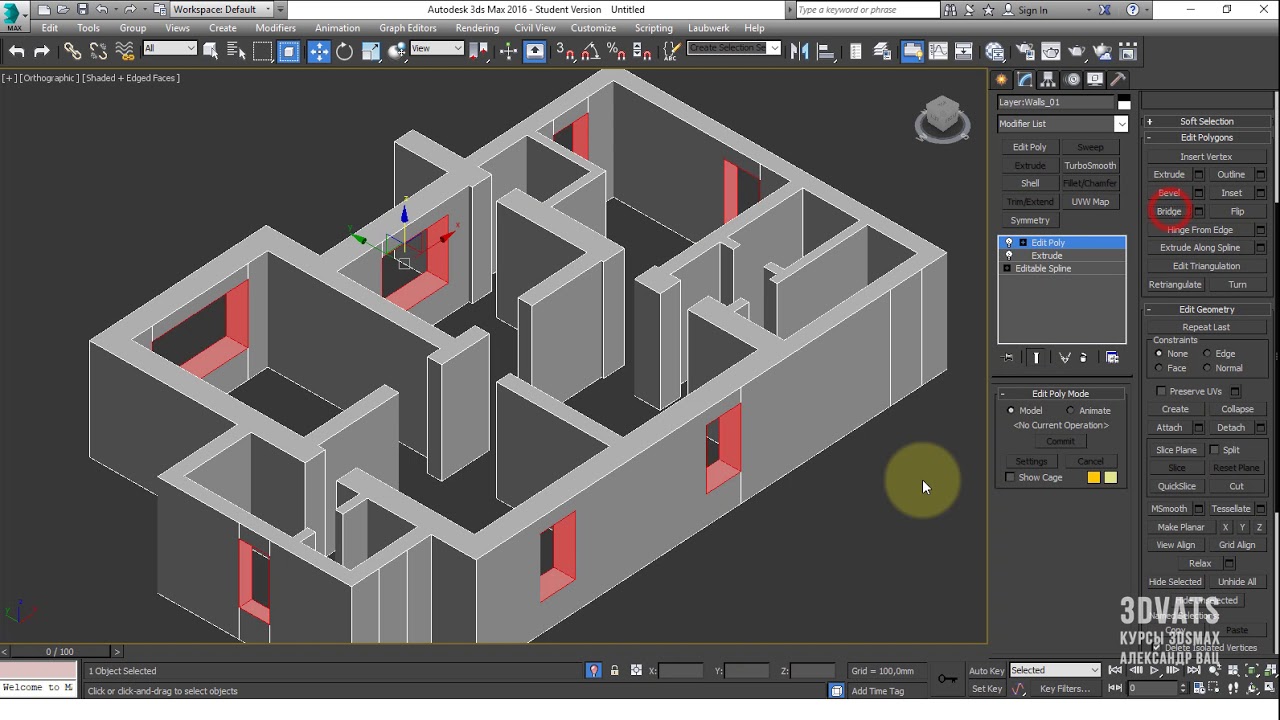Open the View reference coordinate dropdown

click(x=437, y=48)
